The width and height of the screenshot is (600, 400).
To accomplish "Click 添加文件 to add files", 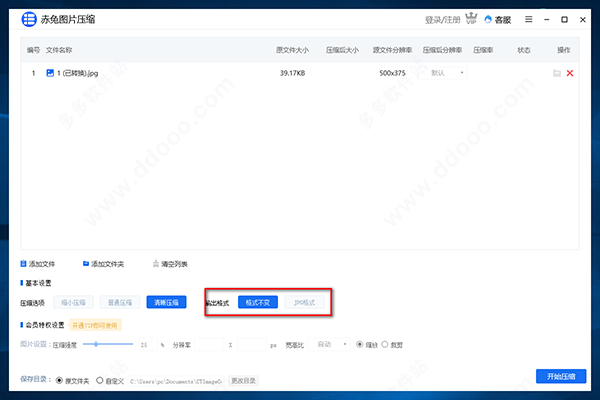I will 38,264.
